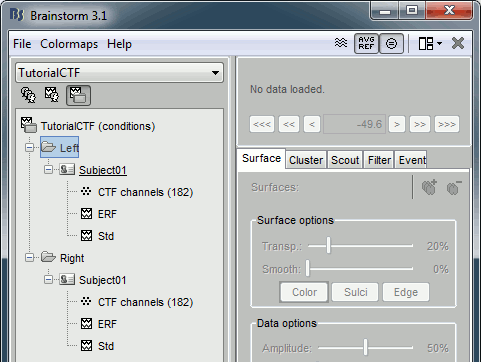Collapse the Left condition folder
481x362 pixels.
[30, 147]
